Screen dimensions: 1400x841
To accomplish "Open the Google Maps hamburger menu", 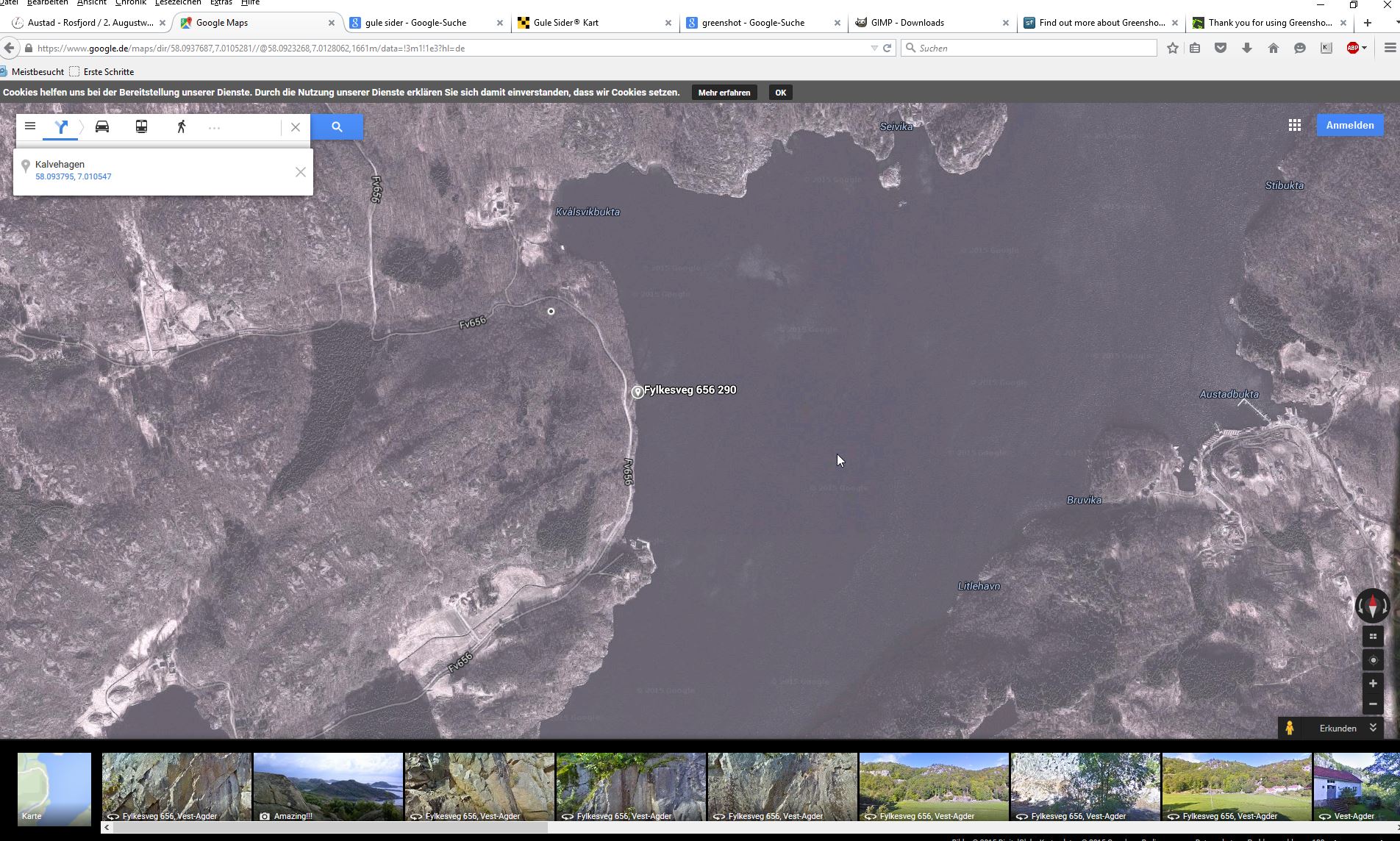I will point(30,126).
